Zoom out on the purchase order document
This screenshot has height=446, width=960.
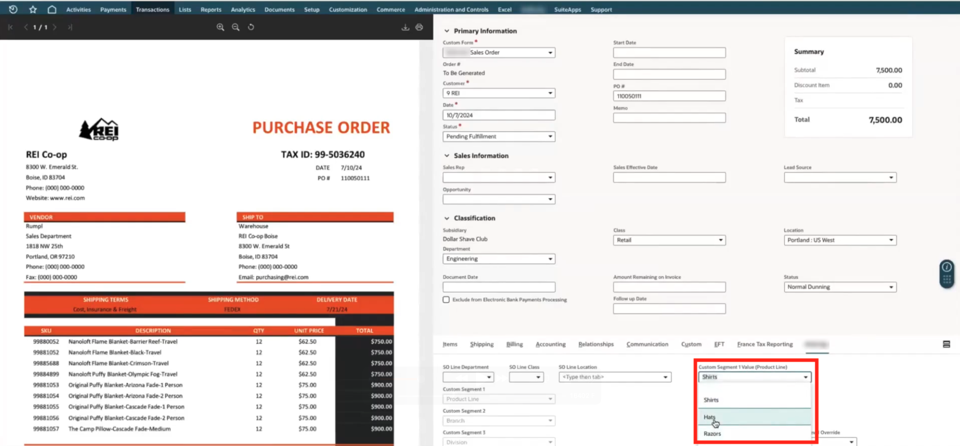pyautogui.click(x=236, y=28)
